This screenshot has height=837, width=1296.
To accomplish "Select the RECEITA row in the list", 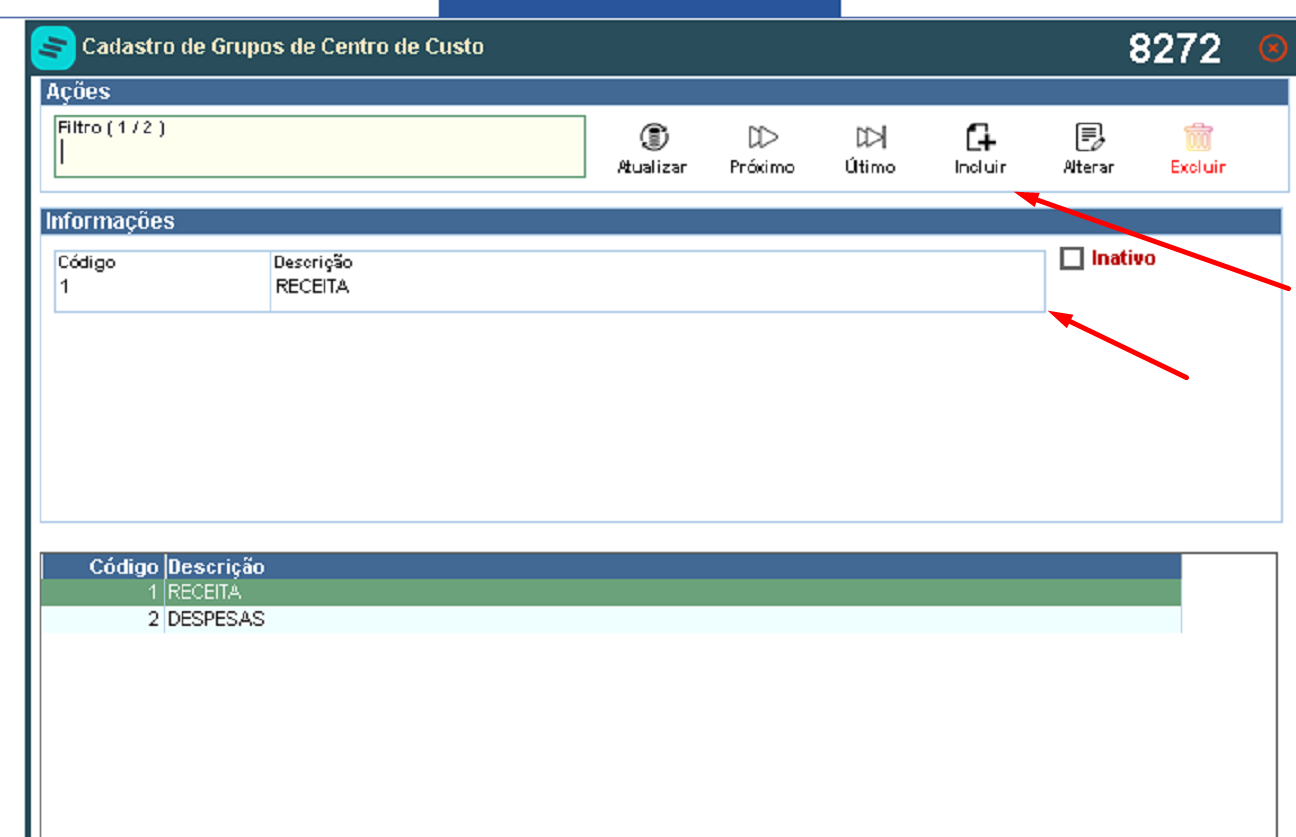I will 611,592.
